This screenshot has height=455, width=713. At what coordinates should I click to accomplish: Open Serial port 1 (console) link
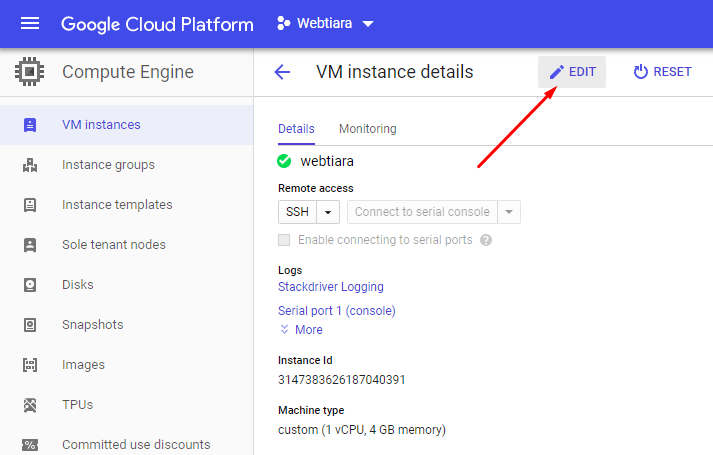pos(337,311)
